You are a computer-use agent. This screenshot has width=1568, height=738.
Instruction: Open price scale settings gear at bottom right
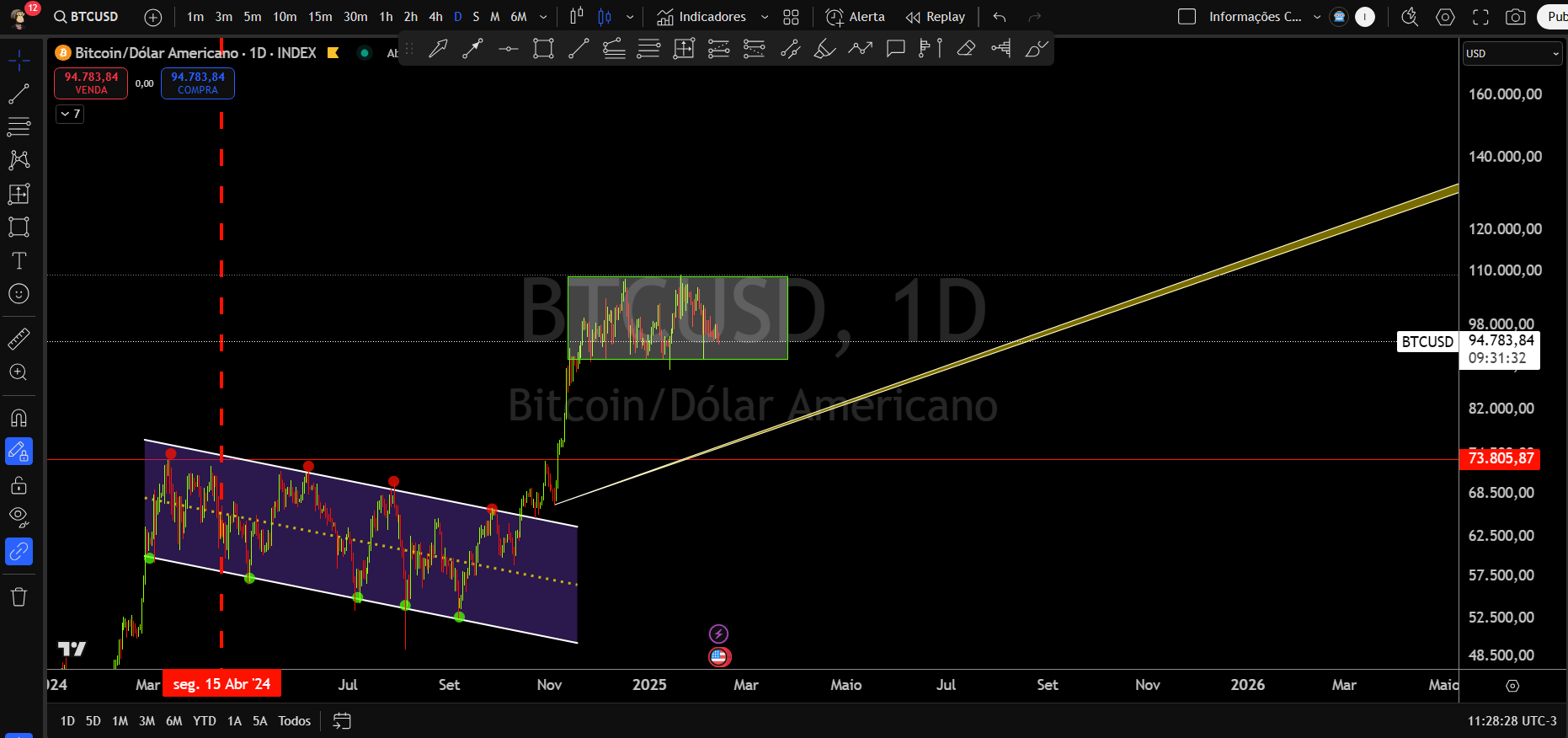(x=1512, y=686)
